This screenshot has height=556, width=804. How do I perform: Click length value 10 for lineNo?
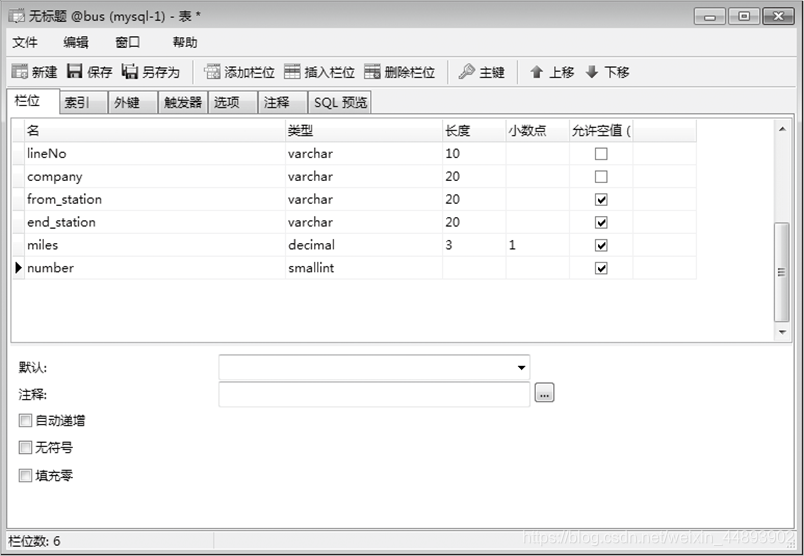(474, 154)
